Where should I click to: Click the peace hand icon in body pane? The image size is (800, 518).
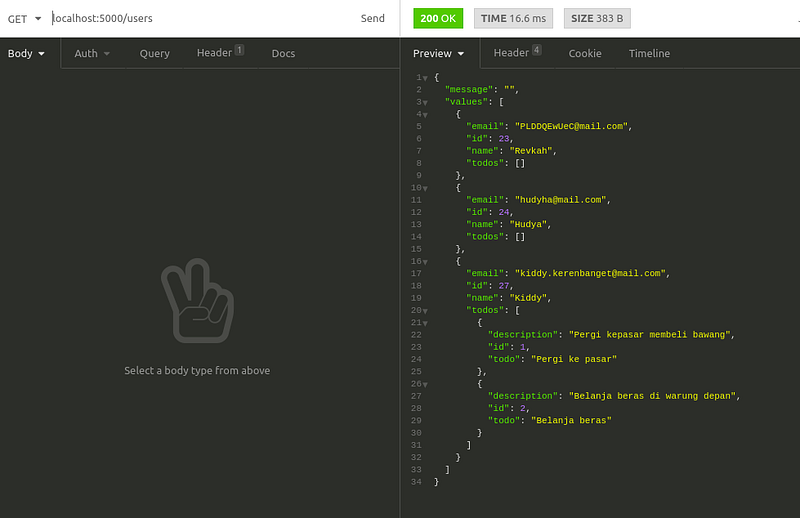197,301
